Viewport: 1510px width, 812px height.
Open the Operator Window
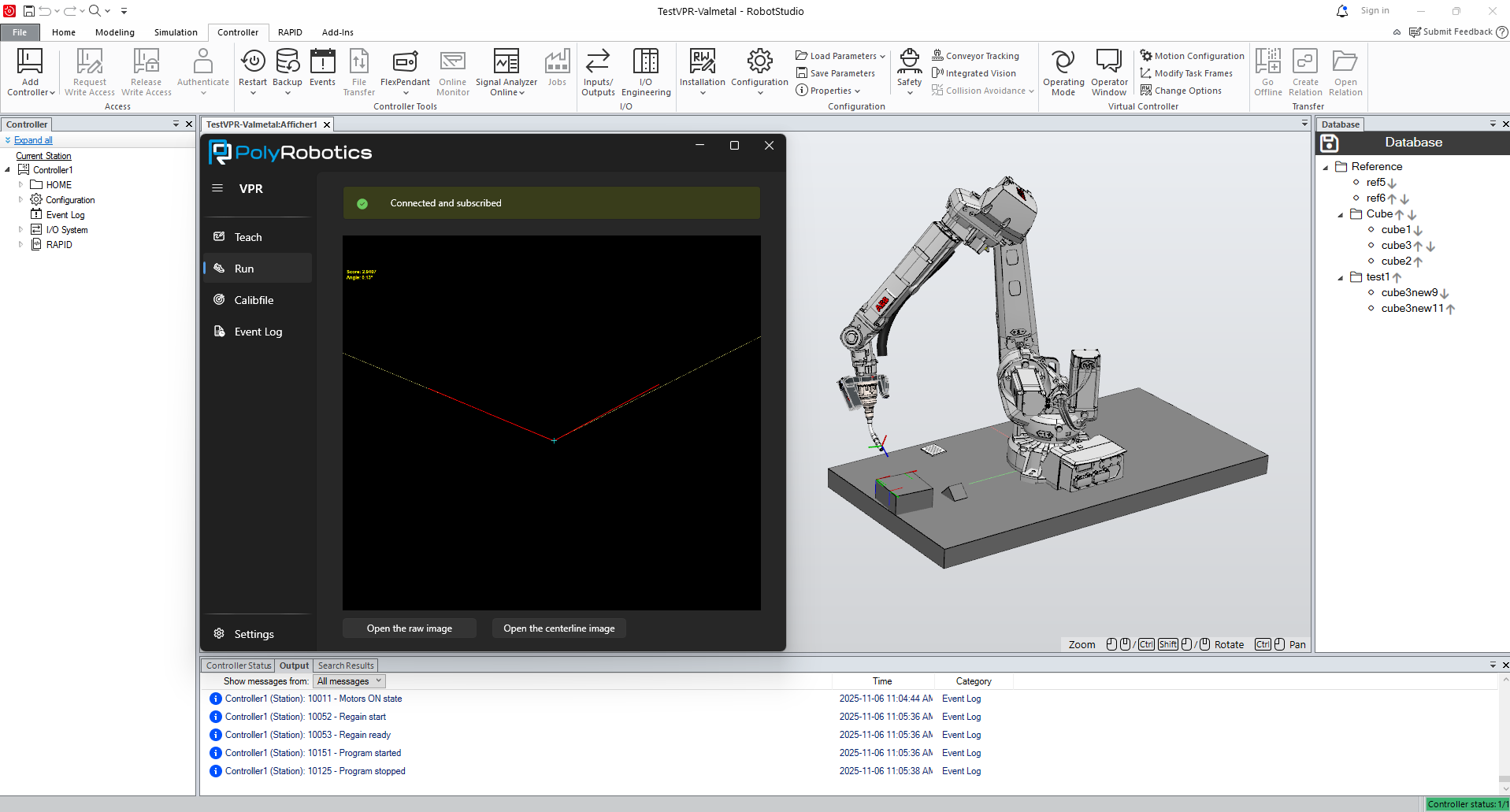point(1109,72)
